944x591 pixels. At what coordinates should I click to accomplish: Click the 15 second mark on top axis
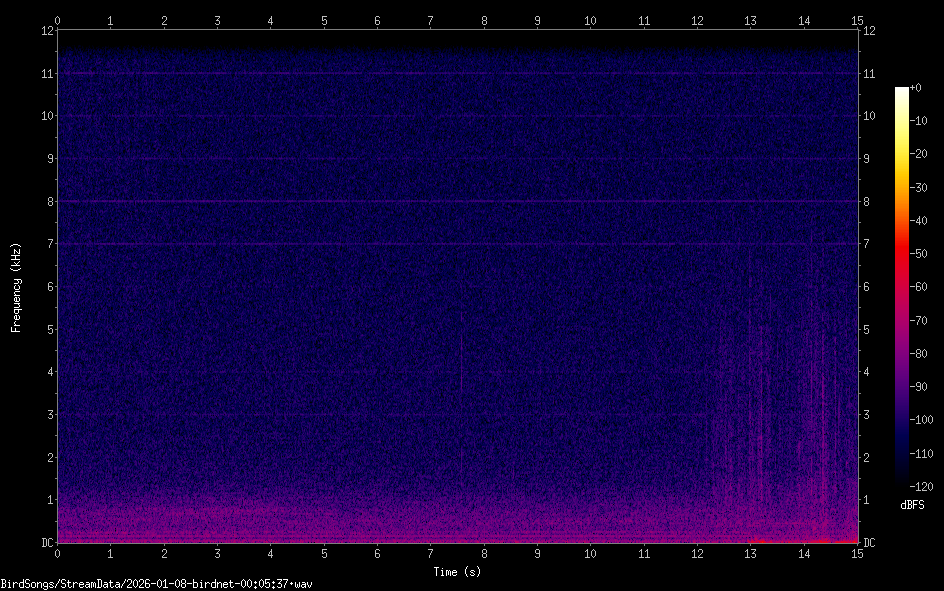pos(857,20)
